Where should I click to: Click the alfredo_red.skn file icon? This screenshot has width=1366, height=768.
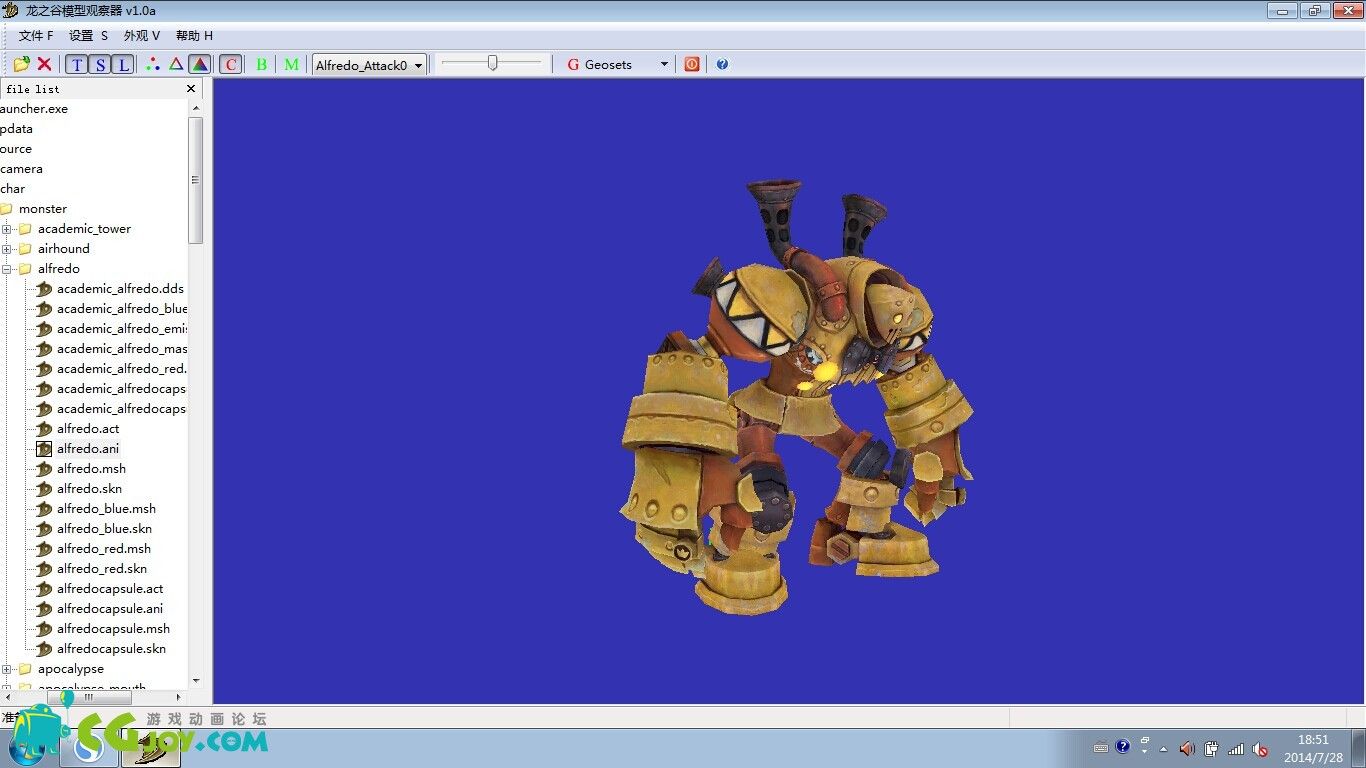[44, 569]
